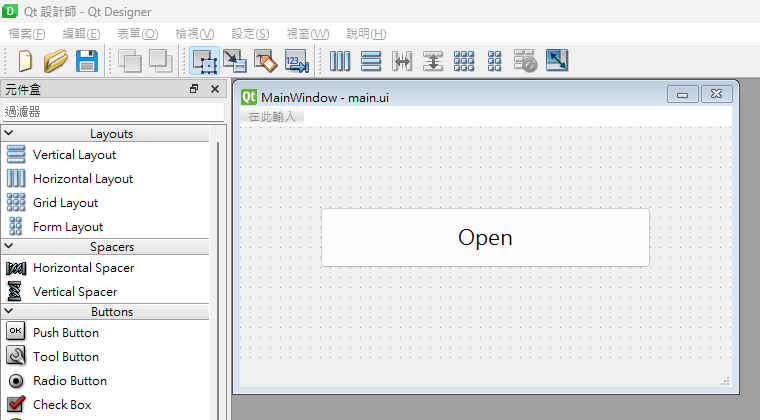Collapse the Layouts category
The image size is (760, 420).
9,133
